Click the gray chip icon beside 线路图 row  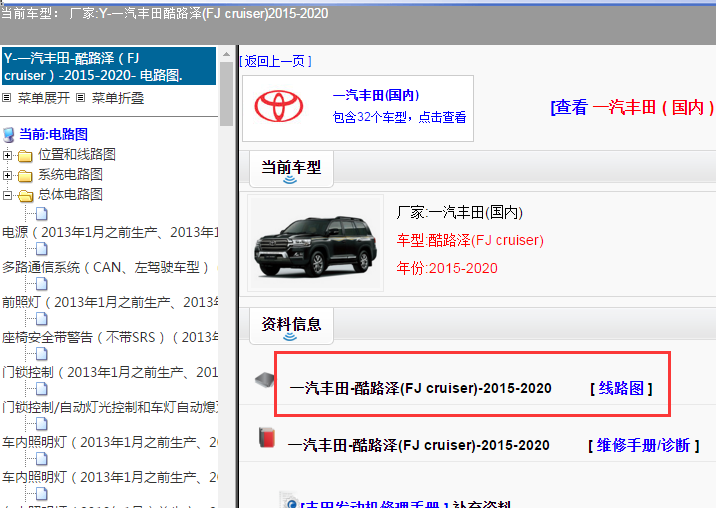[264, 380]
